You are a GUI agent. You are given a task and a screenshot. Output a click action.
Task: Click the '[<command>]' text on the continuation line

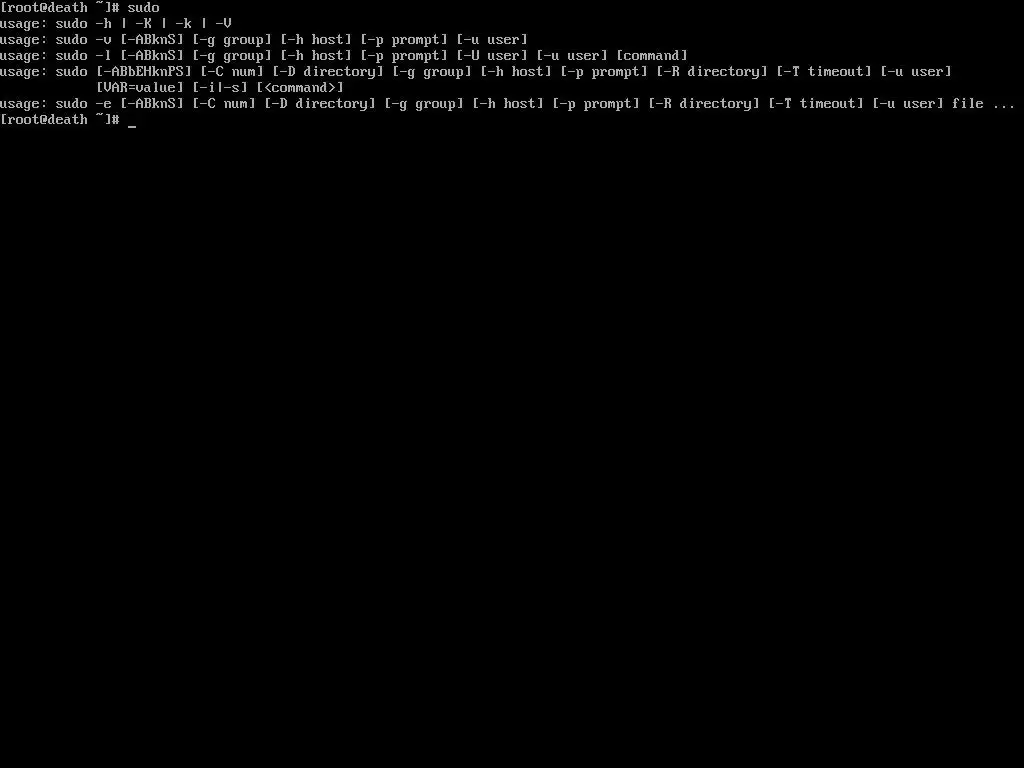(x=300, y=88)
